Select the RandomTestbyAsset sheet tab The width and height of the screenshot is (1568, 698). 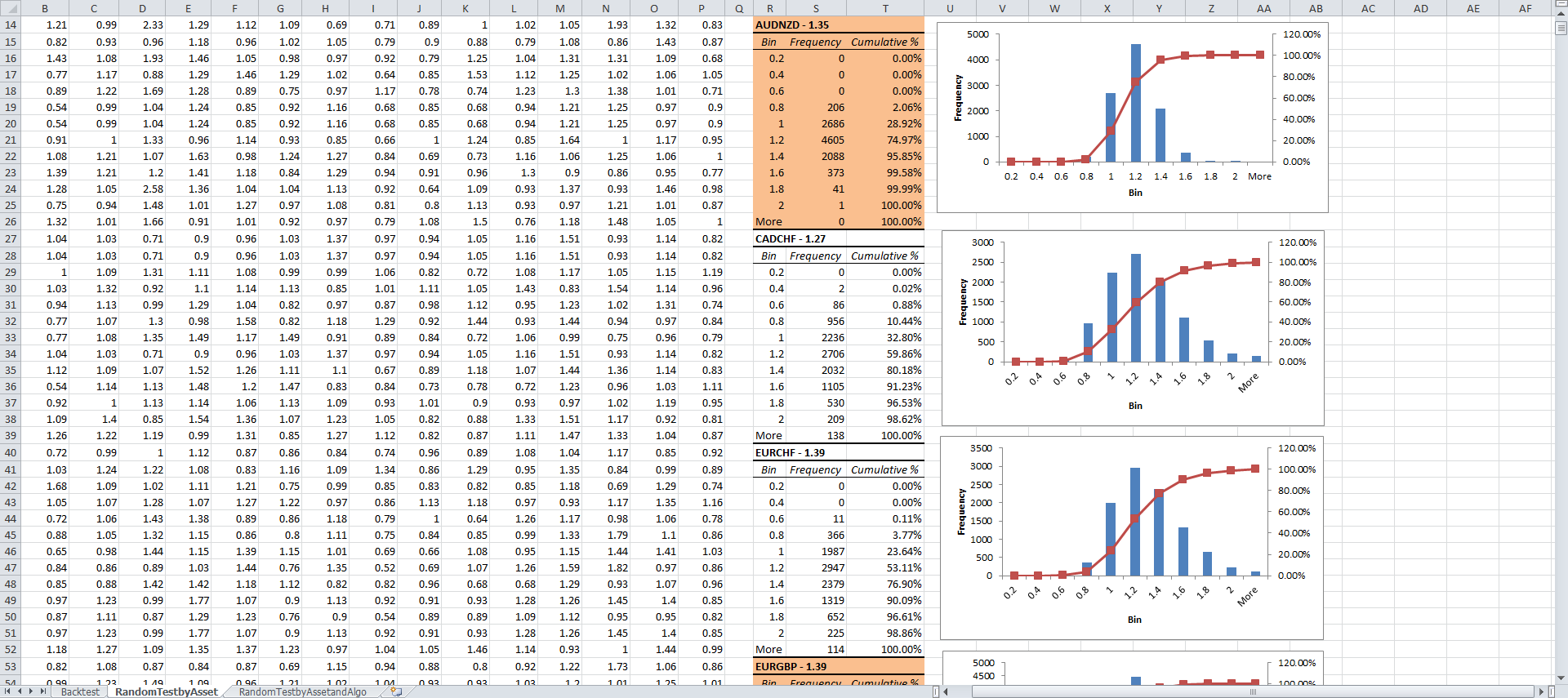pyautogui.click(x=167, y=691)
